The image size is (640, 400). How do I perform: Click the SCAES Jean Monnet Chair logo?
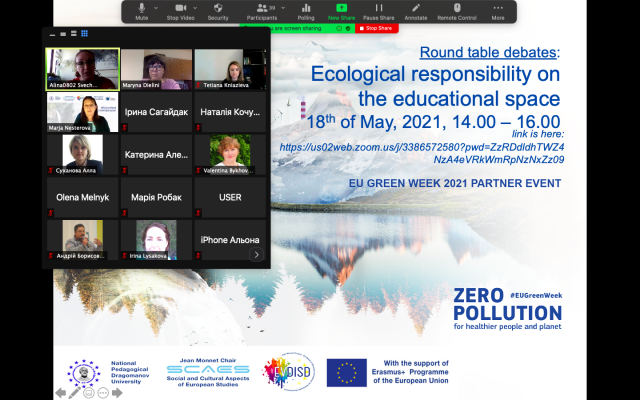point(208,373)
